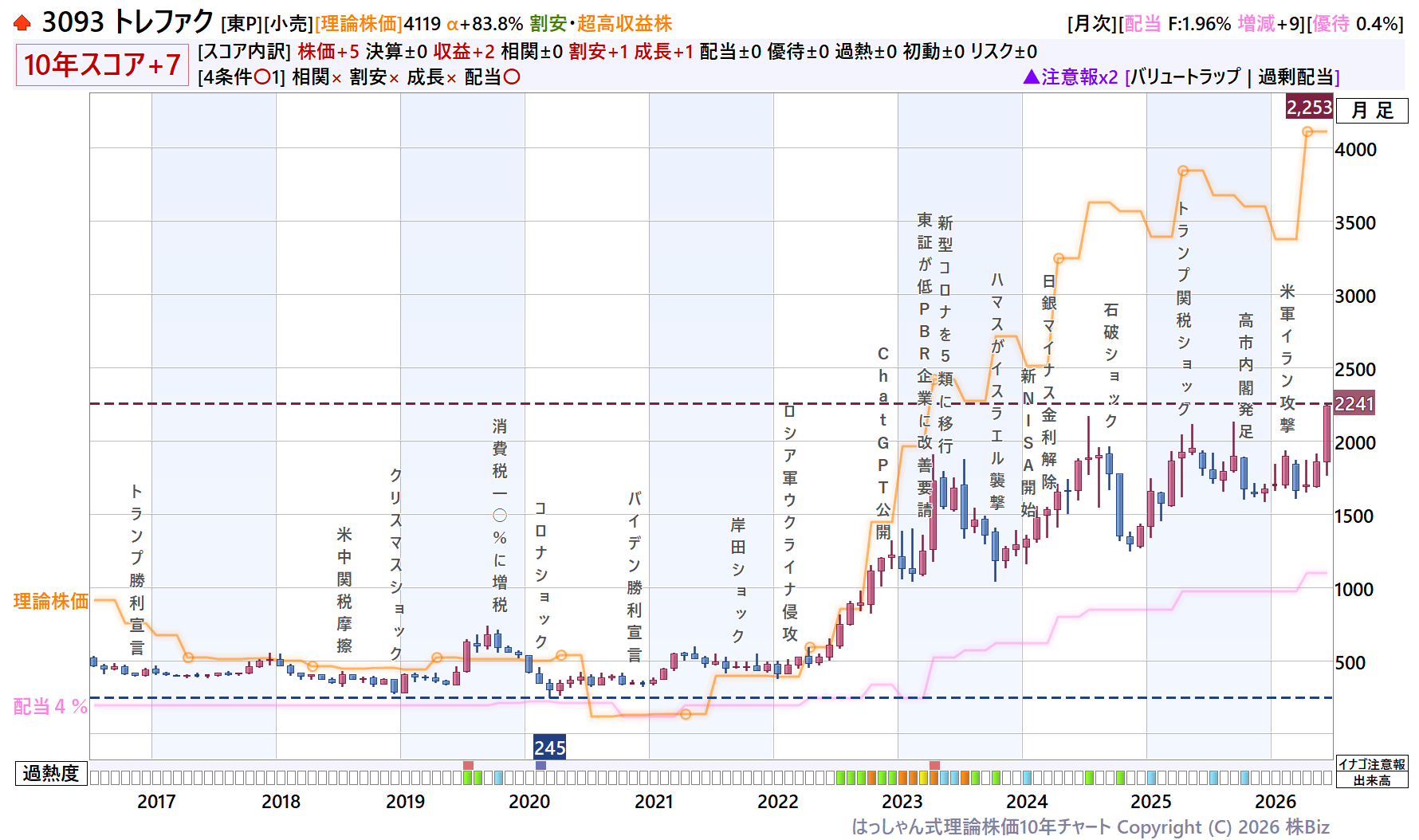Click the 2,253 current price tag
This screenshot has height=840, width=1419.
1309,107
